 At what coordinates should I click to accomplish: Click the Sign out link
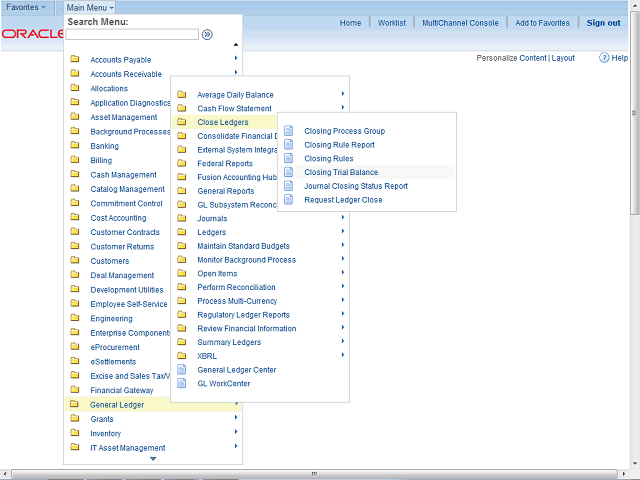click(603, 23)
